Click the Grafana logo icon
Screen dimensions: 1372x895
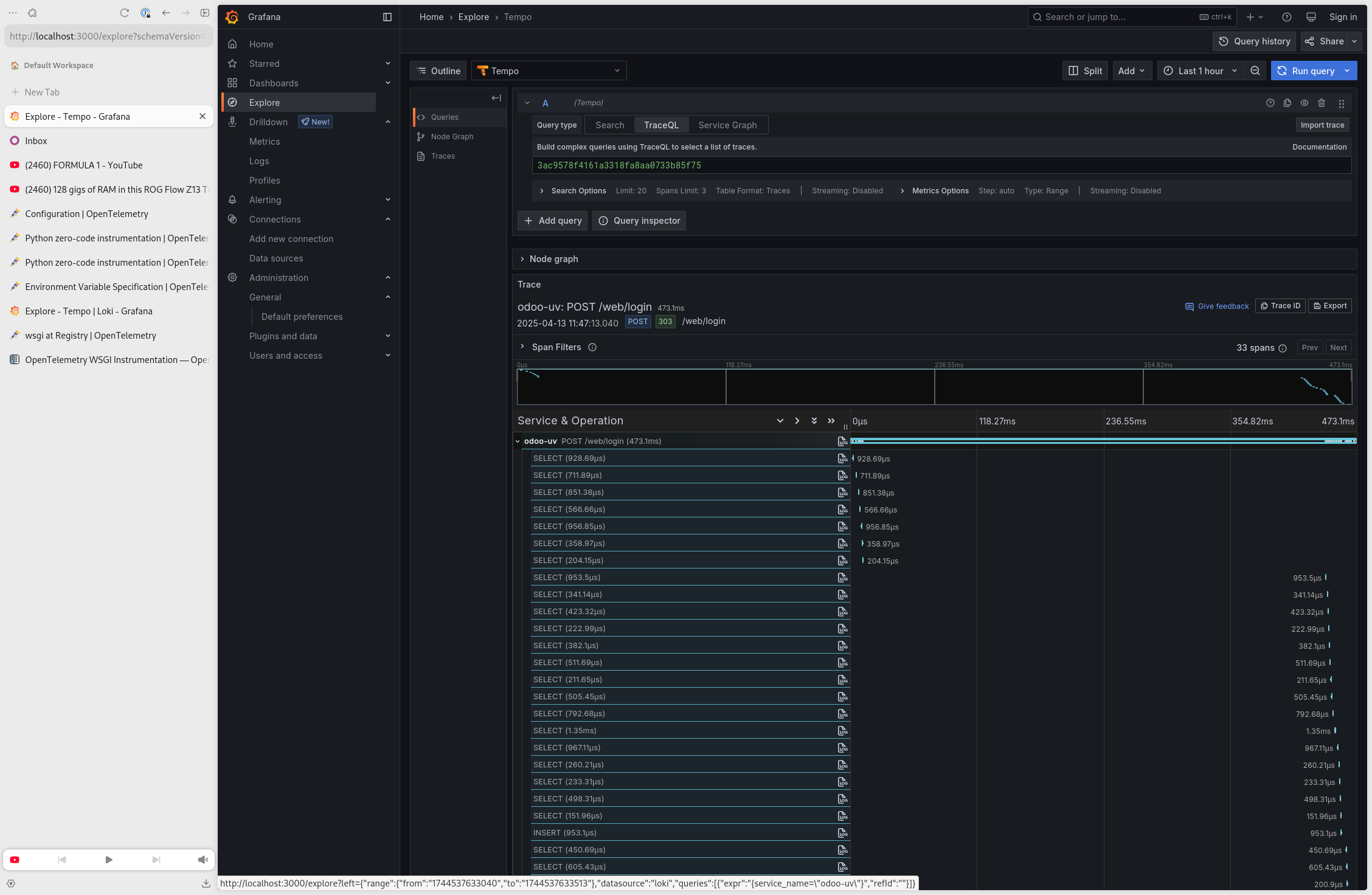pyautogui.click(x=232, y=17)
